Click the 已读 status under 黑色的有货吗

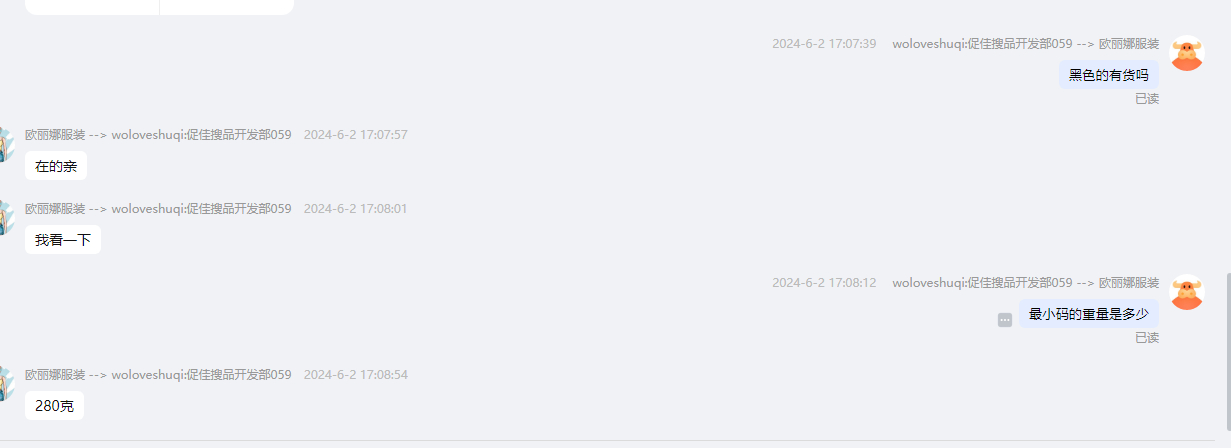click(1147, 99)
